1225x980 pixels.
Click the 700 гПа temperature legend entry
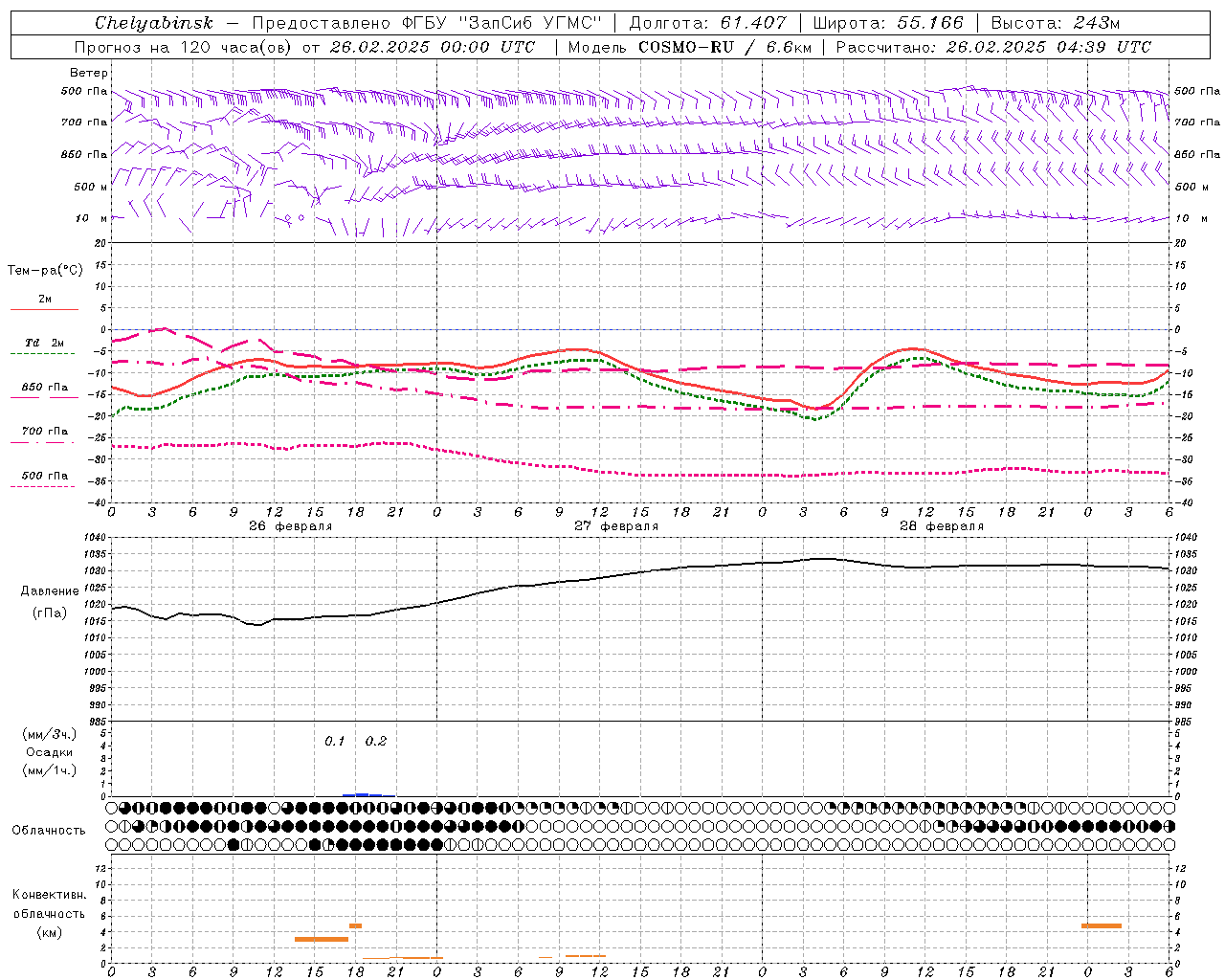pos(44,432)
